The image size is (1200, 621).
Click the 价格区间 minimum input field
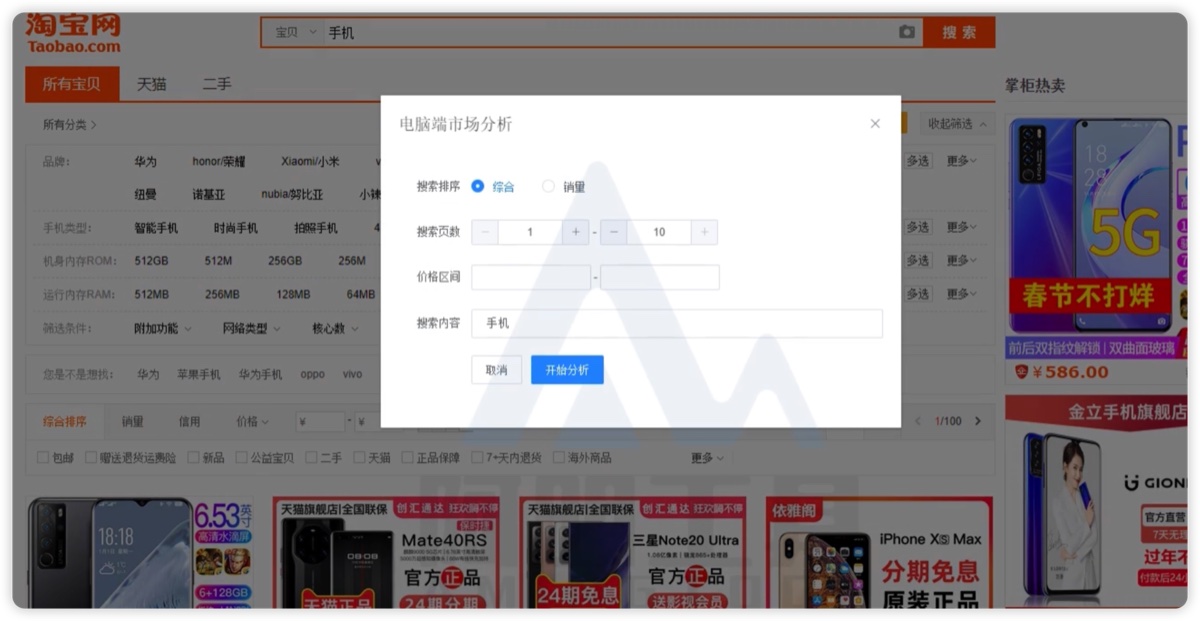[x=531, y=277]
